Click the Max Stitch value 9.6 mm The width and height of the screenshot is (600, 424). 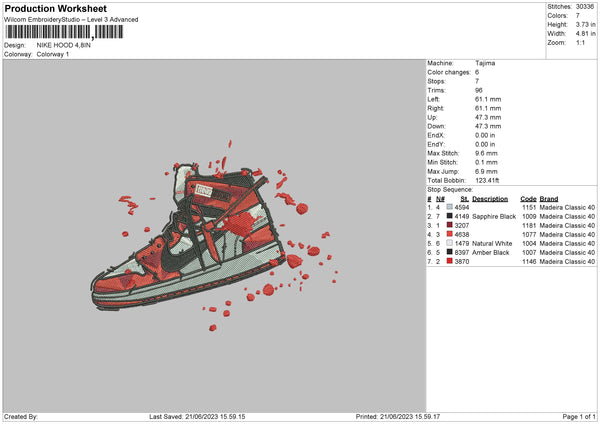tap(486, 153)
